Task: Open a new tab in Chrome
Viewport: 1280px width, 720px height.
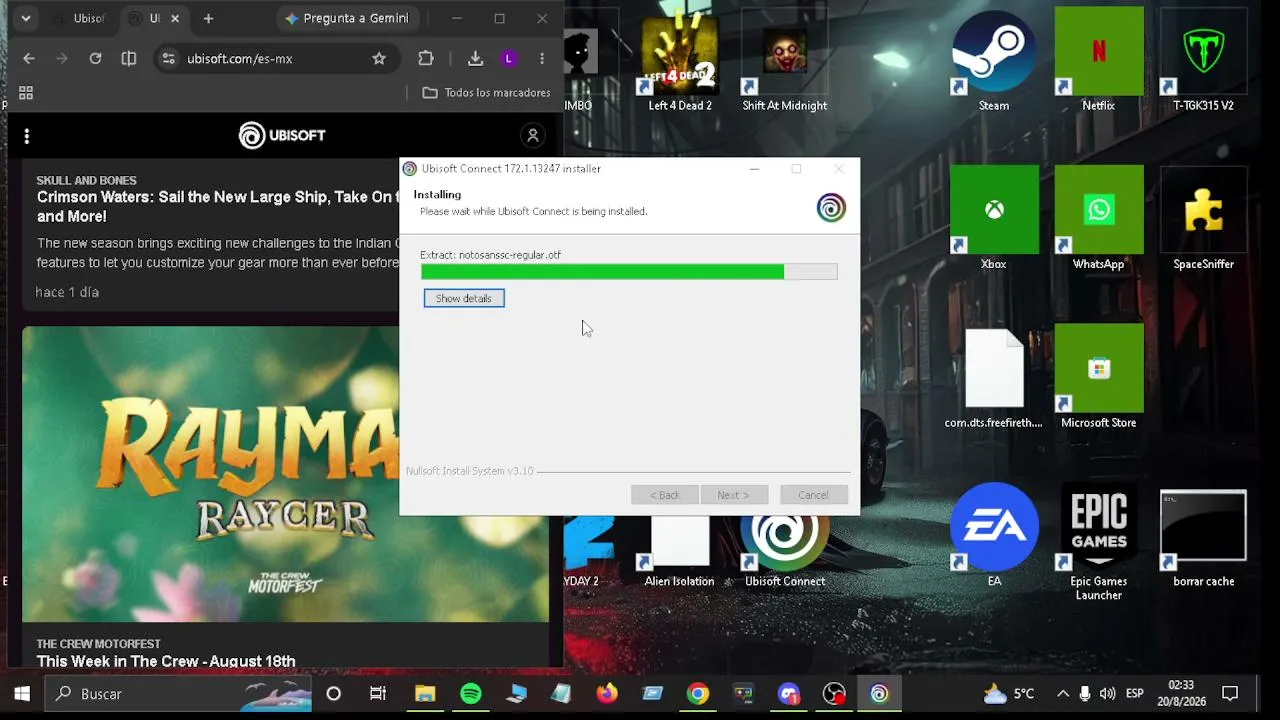Action: pyautogui.click(x=208, y=18)
